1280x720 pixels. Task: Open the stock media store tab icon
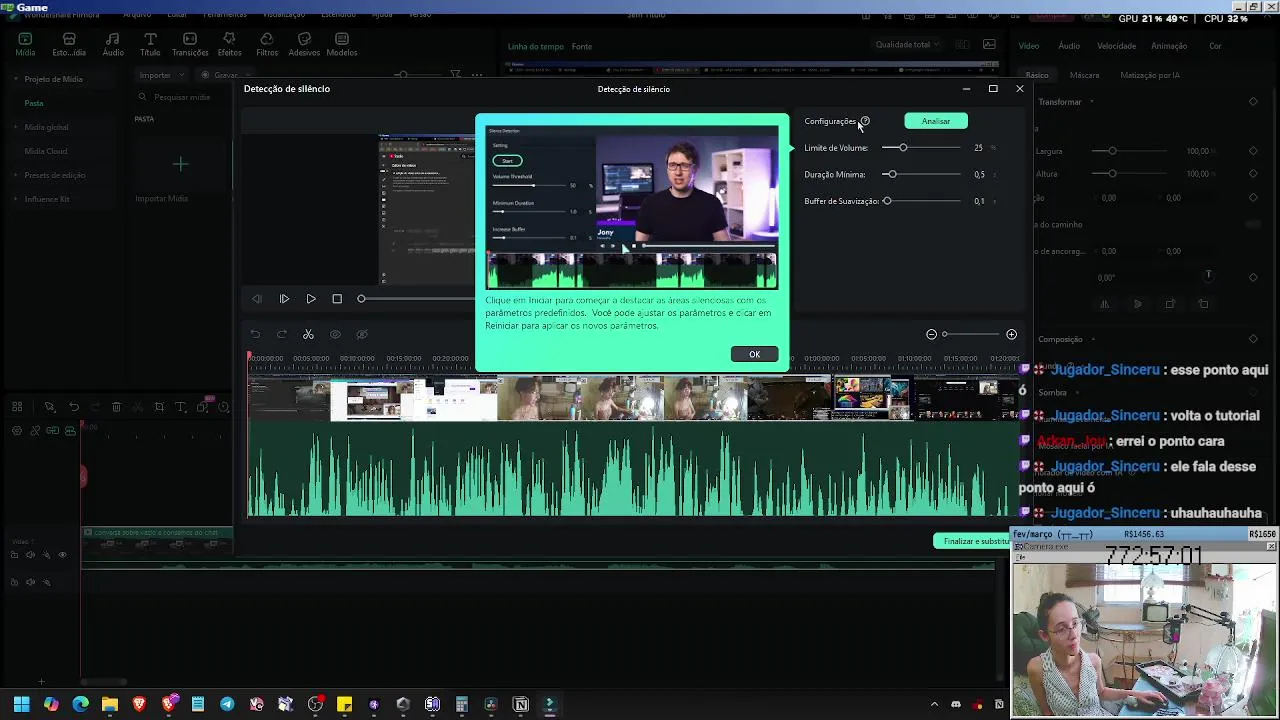pyautogui.click(x=69, y=44)
